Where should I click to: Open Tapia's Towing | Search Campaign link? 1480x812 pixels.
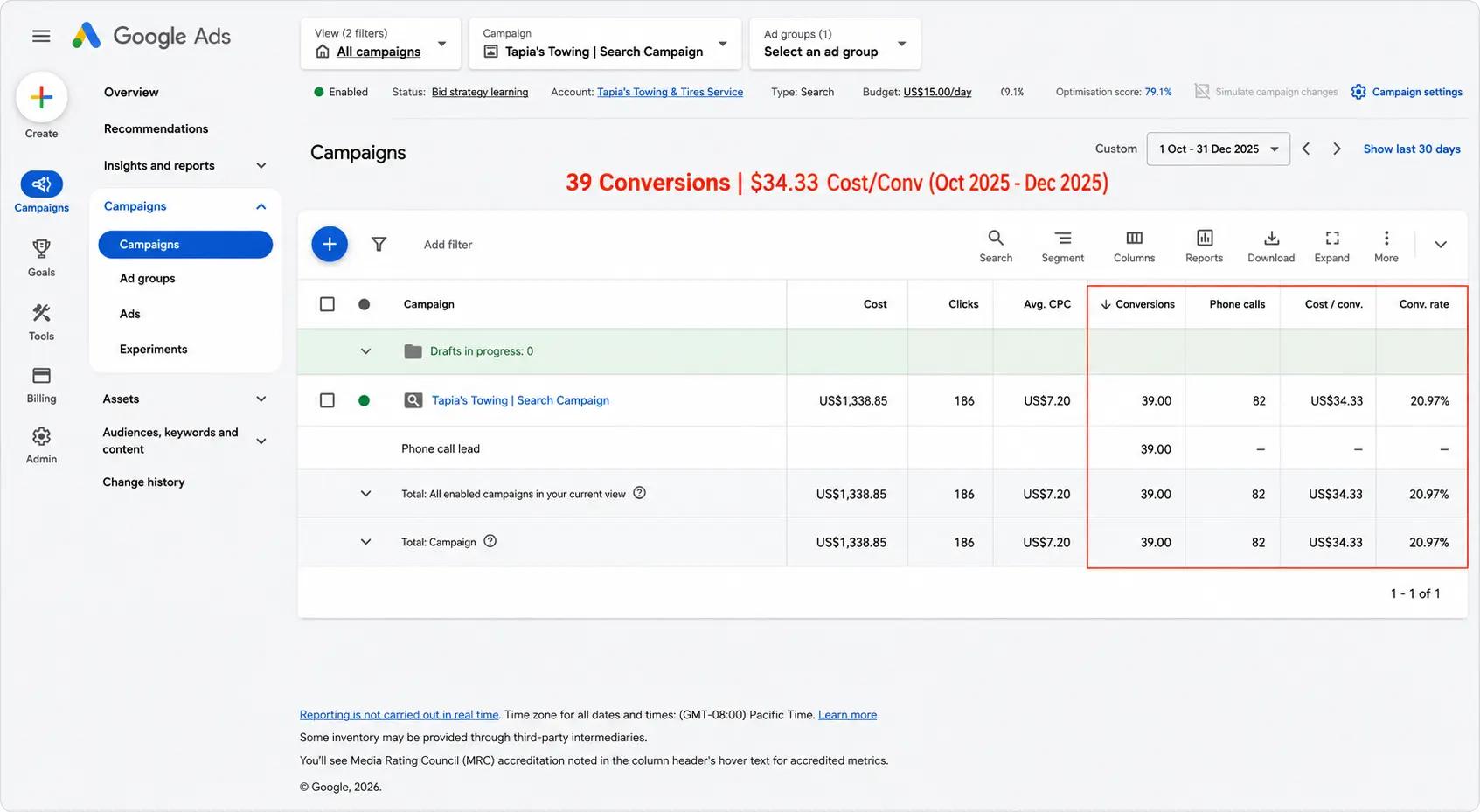tap(520, 400)
